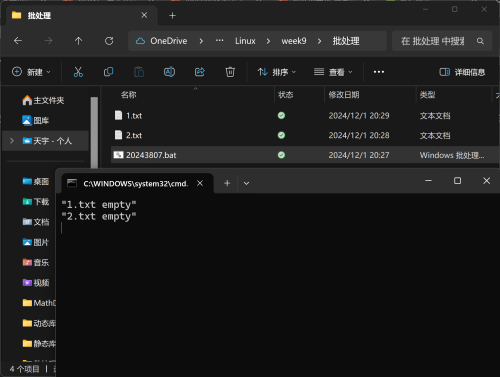Toggle the 详细信息 details pane
Image resolution: width=500 pixels, height=377 pixels.
pyautogui.click(x=462, y=72)
